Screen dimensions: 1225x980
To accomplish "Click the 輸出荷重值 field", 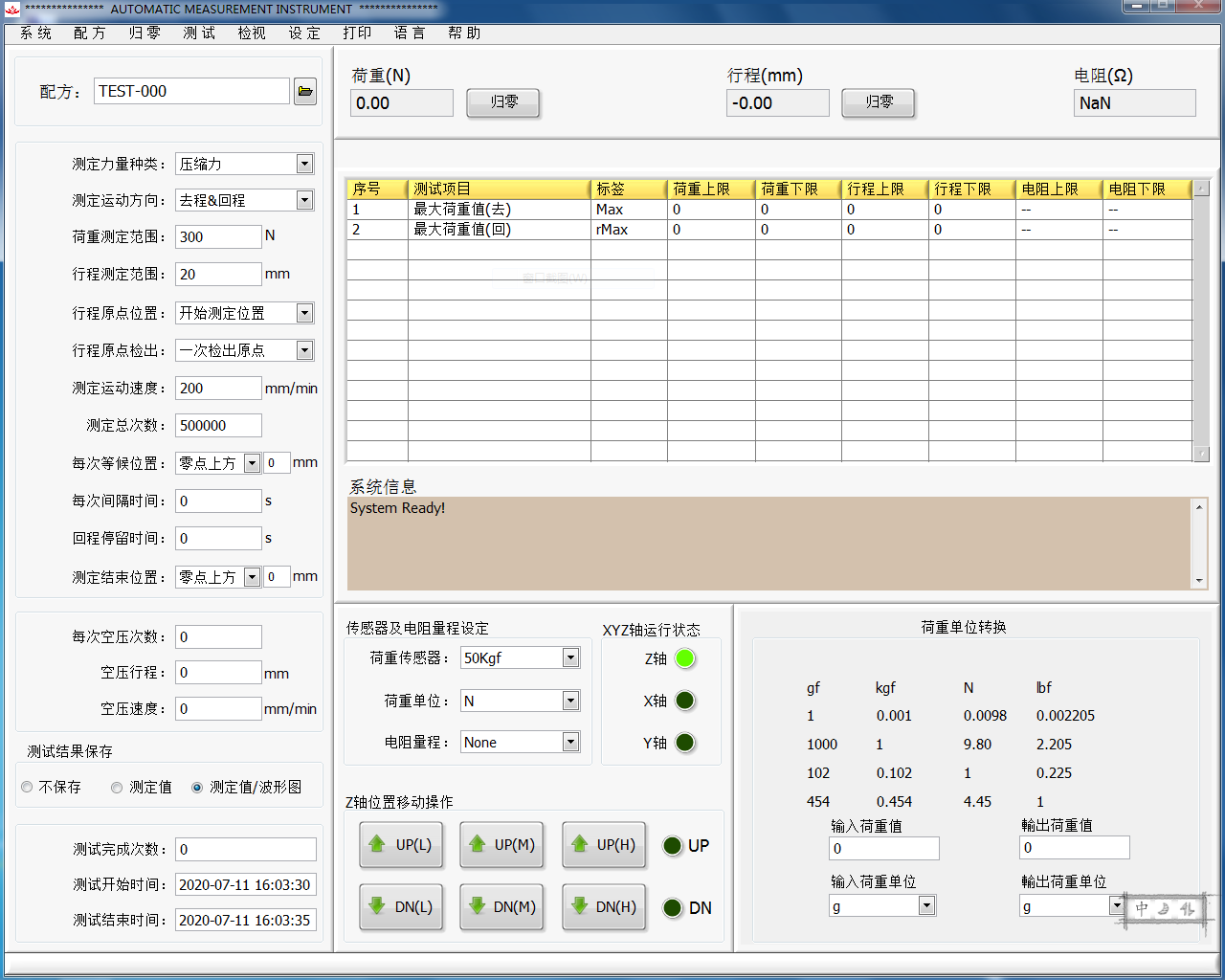I will tap(1075, 847).
